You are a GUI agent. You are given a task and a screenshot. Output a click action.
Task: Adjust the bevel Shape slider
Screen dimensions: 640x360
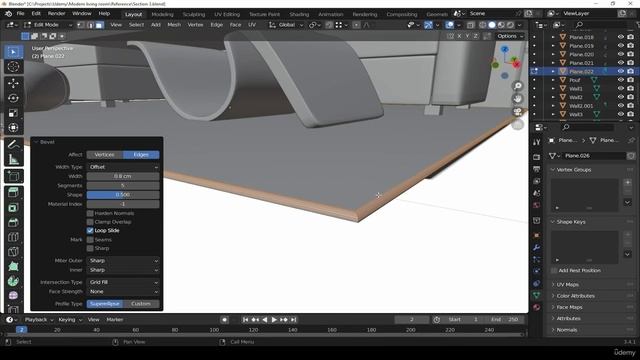click(x=123, y=195)
